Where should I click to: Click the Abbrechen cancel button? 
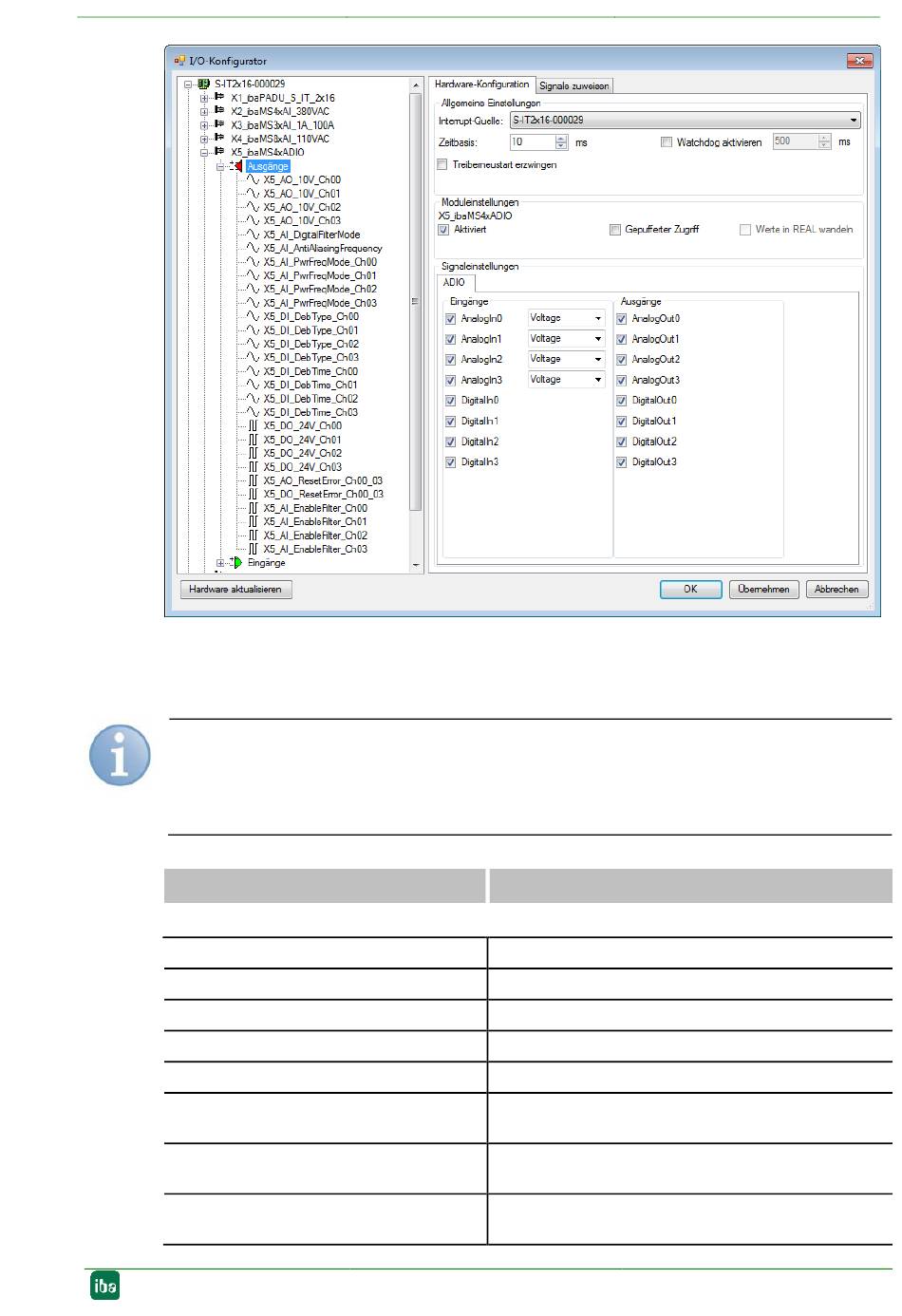(x=837, y=590)
